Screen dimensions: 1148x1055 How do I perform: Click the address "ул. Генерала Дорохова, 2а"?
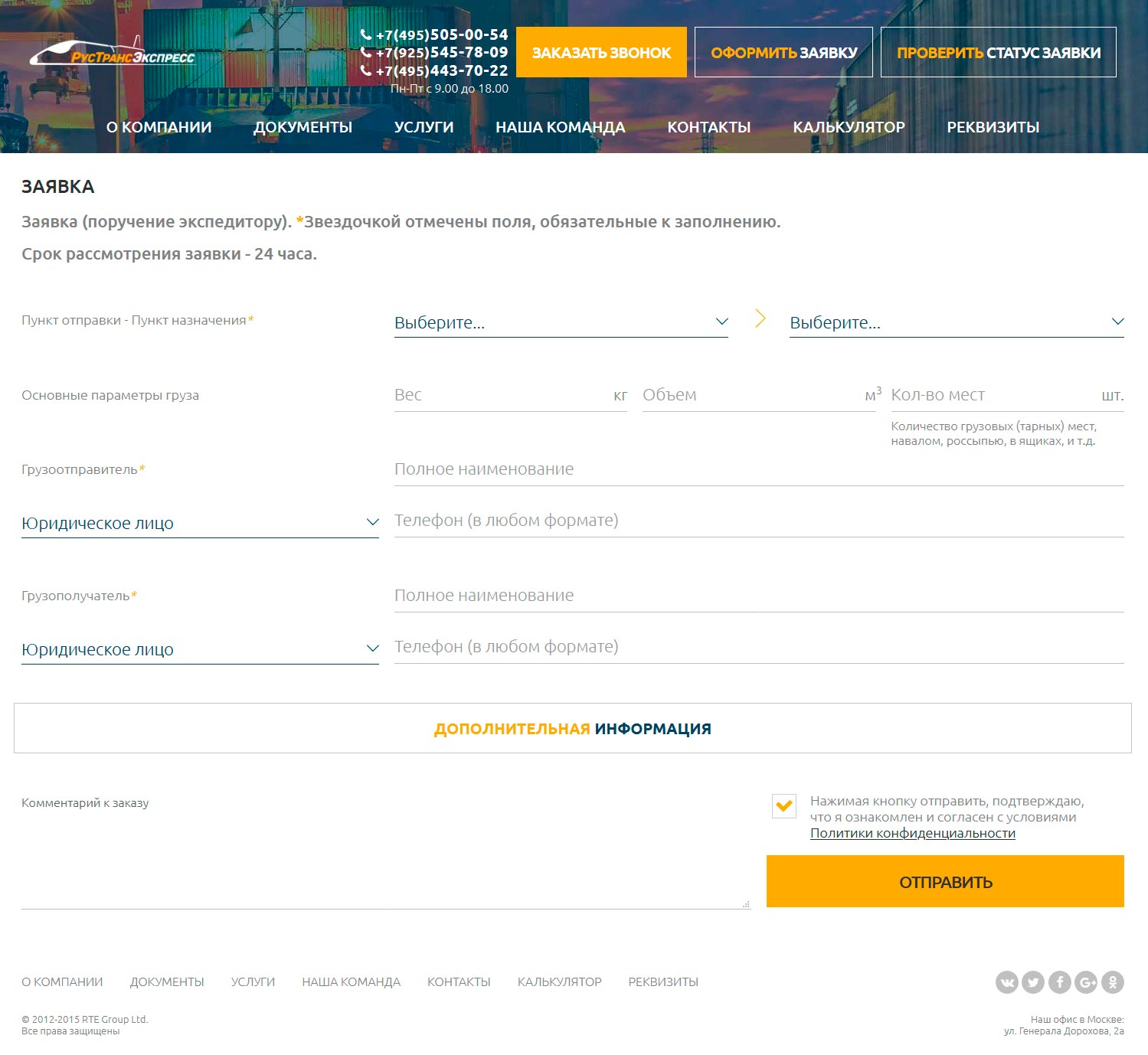pos(1064,1031)
